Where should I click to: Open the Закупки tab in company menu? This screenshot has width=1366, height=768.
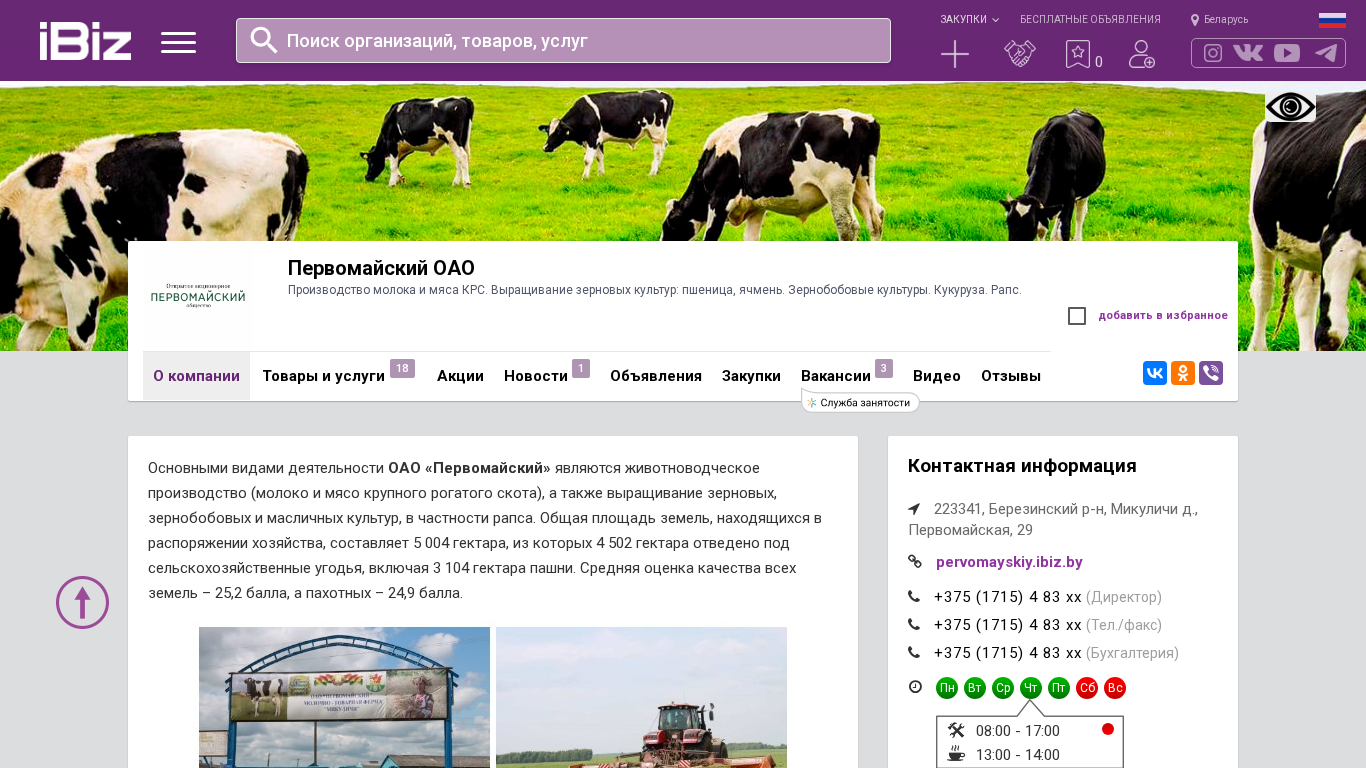coord(751,376)
